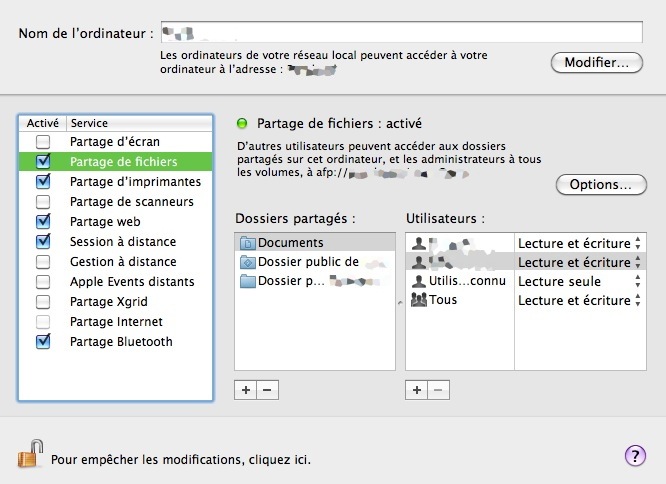Toggle the Partage de scanneurs checkbox

click(43, 202)
